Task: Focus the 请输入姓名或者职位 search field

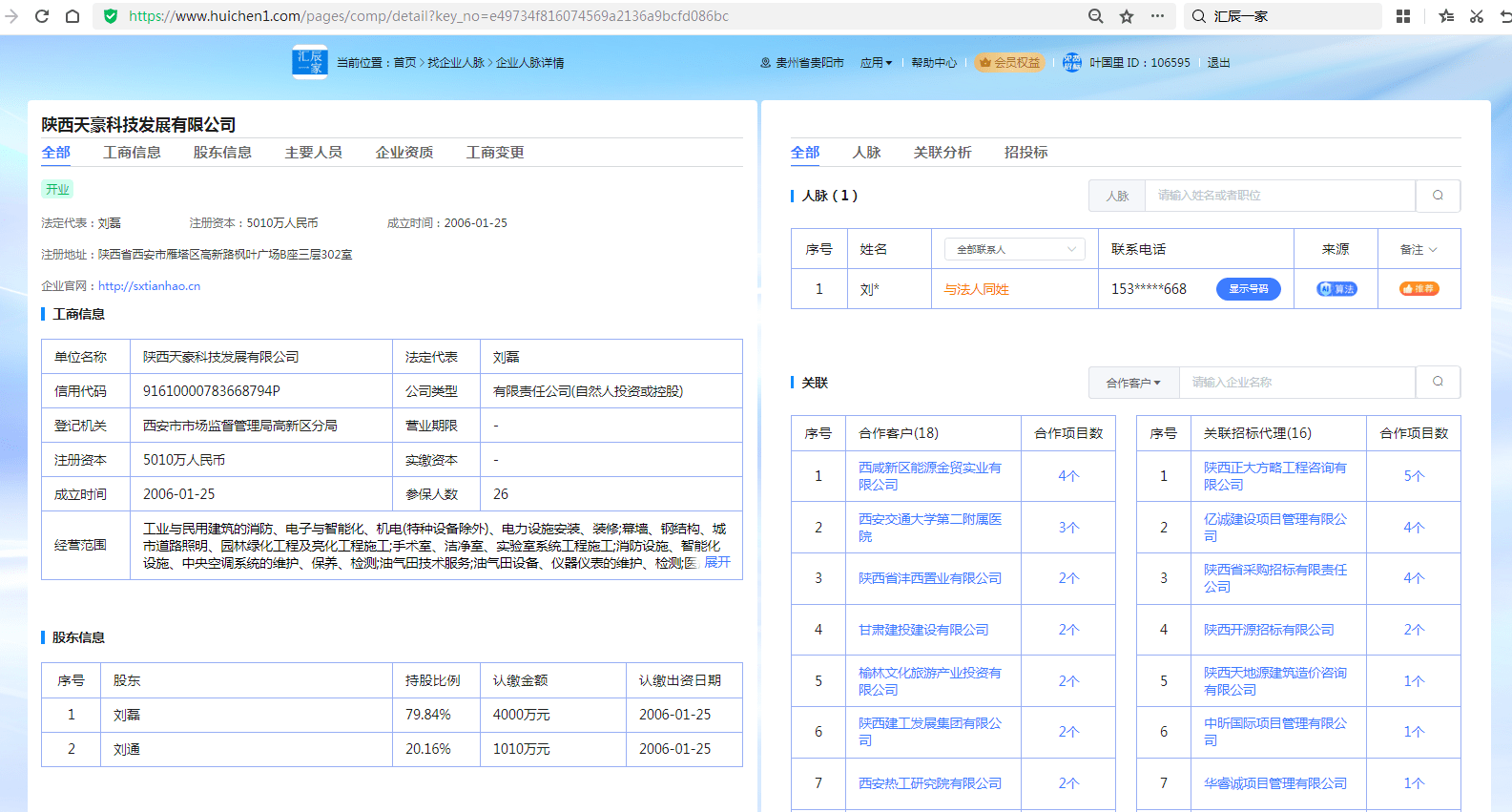Action: [1280, 196]
